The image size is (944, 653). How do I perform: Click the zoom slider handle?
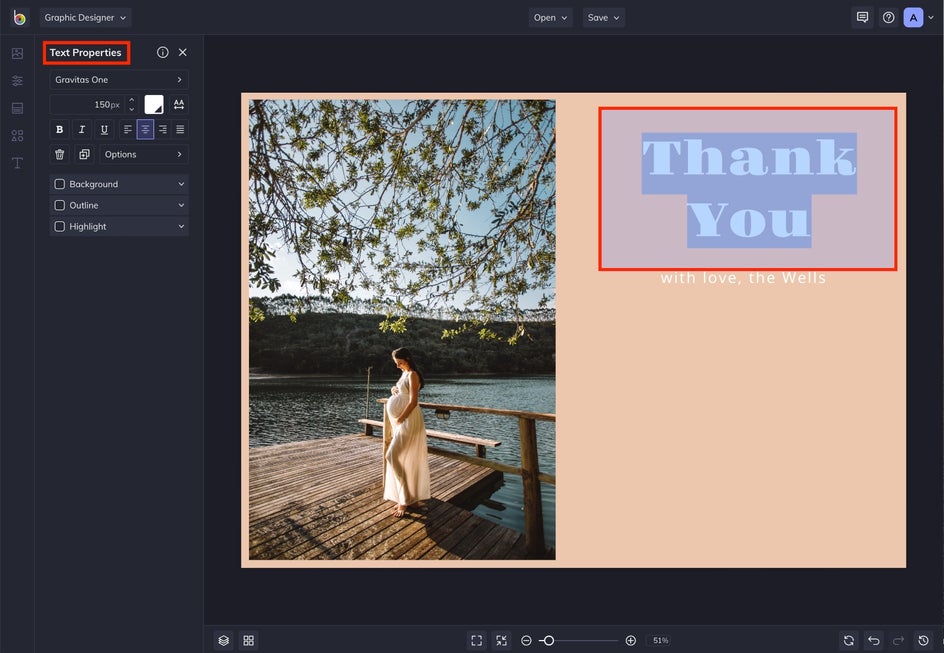tap(548, 640)
